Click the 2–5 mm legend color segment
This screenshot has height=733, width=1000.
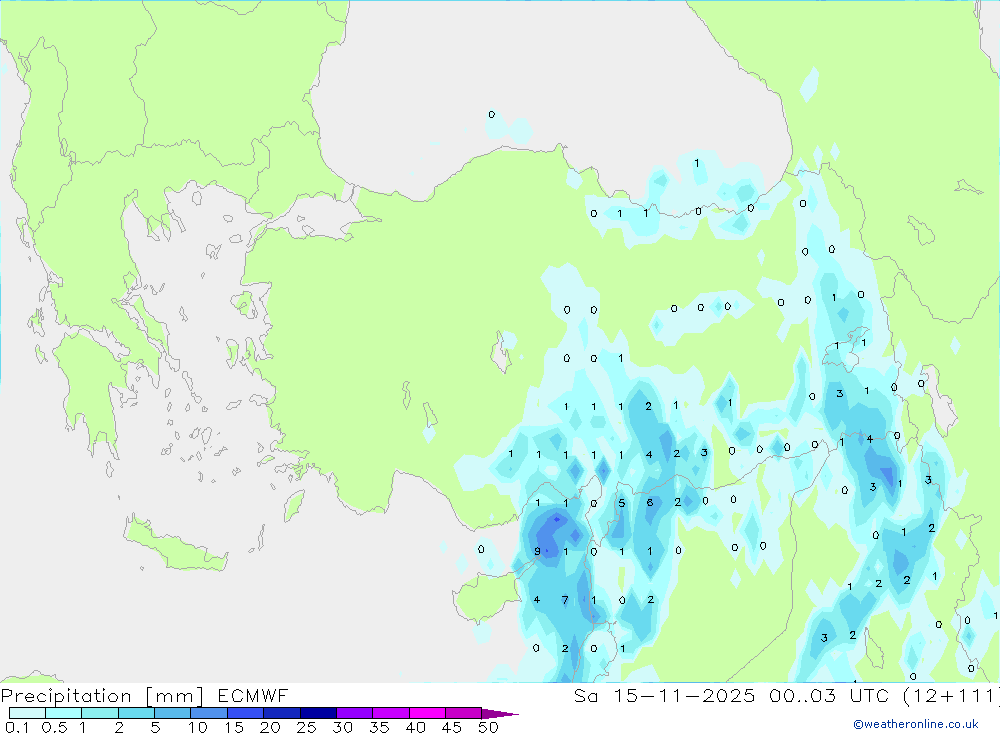point(136,713)
